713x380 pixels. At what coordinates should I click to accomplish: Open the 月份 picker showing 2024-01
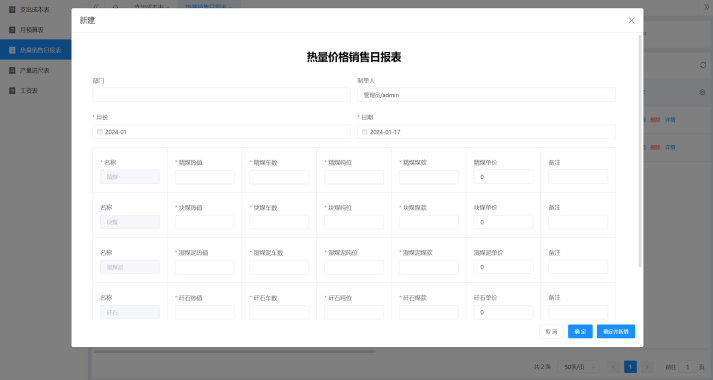221,132
